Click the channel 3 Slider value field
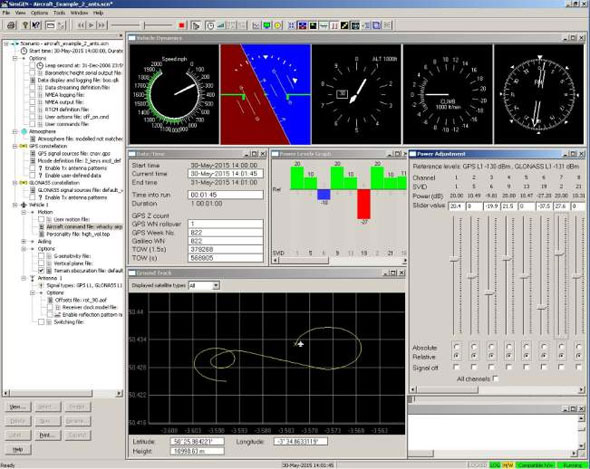 pos(492,206)
